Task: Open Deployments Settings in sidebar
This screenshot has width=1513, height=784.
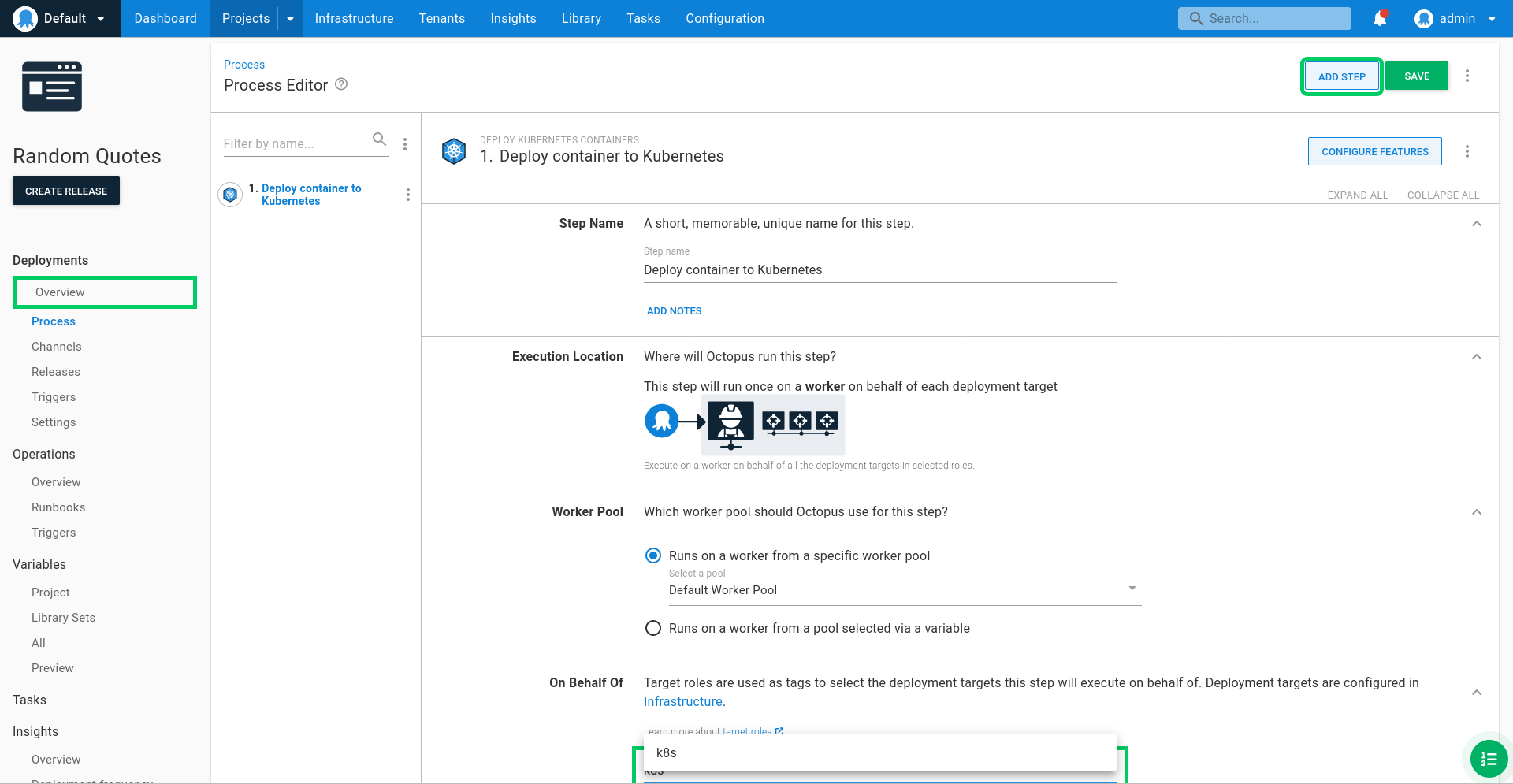Action: [x=54, y=422]
